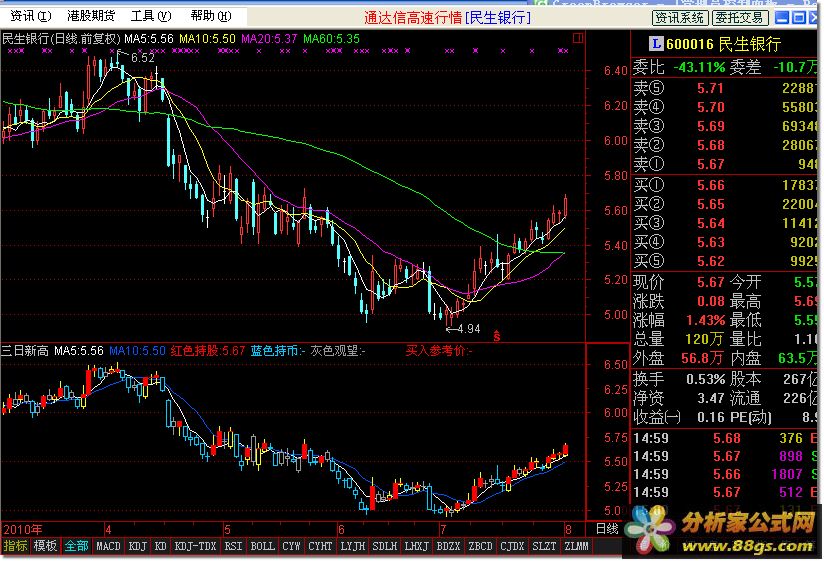
Task: Click the 总量 value 120万
Action: click(704, 339)
